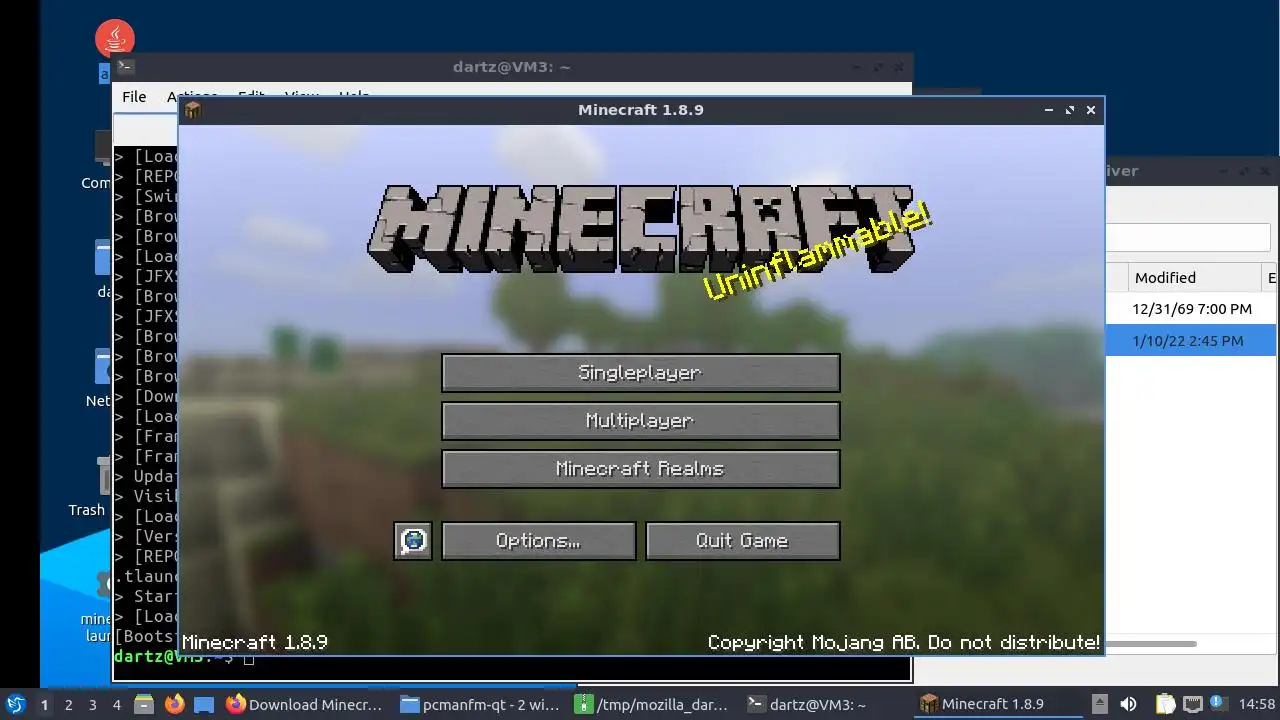Switch to workspace 1
The width and height of the screenshot is (1280, 720).
pos(44,705)
